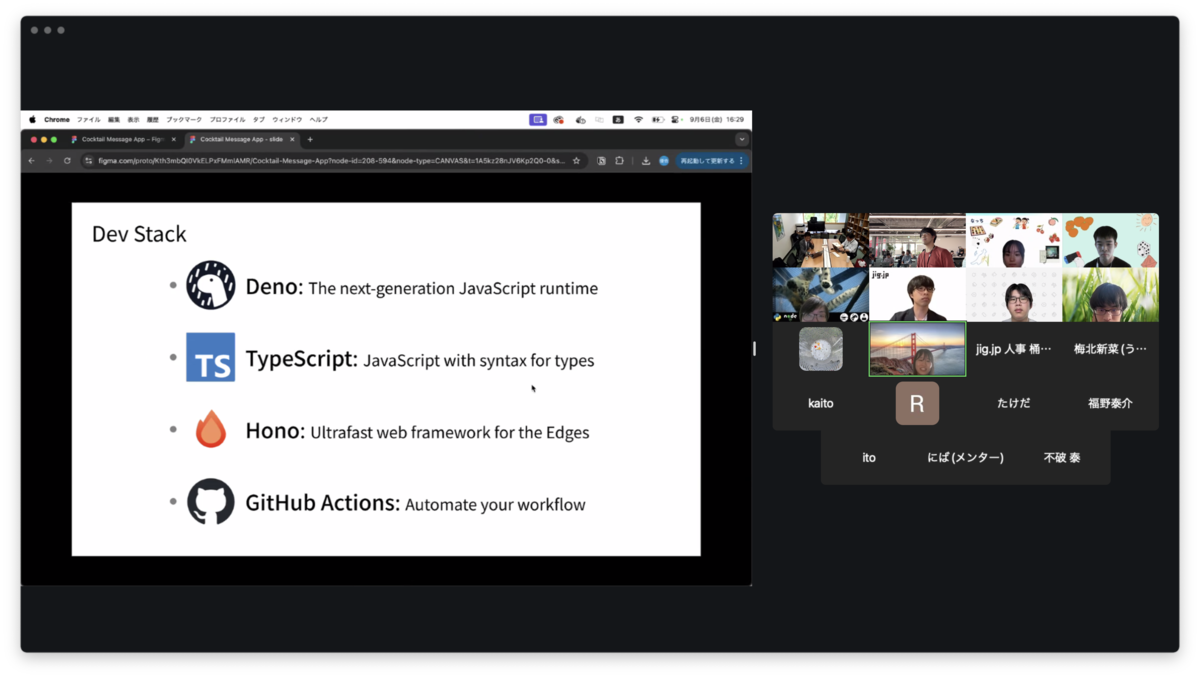Open the Wi-Fi status menu
This screenshot has width=1200, height=678.
pos(638,119)
